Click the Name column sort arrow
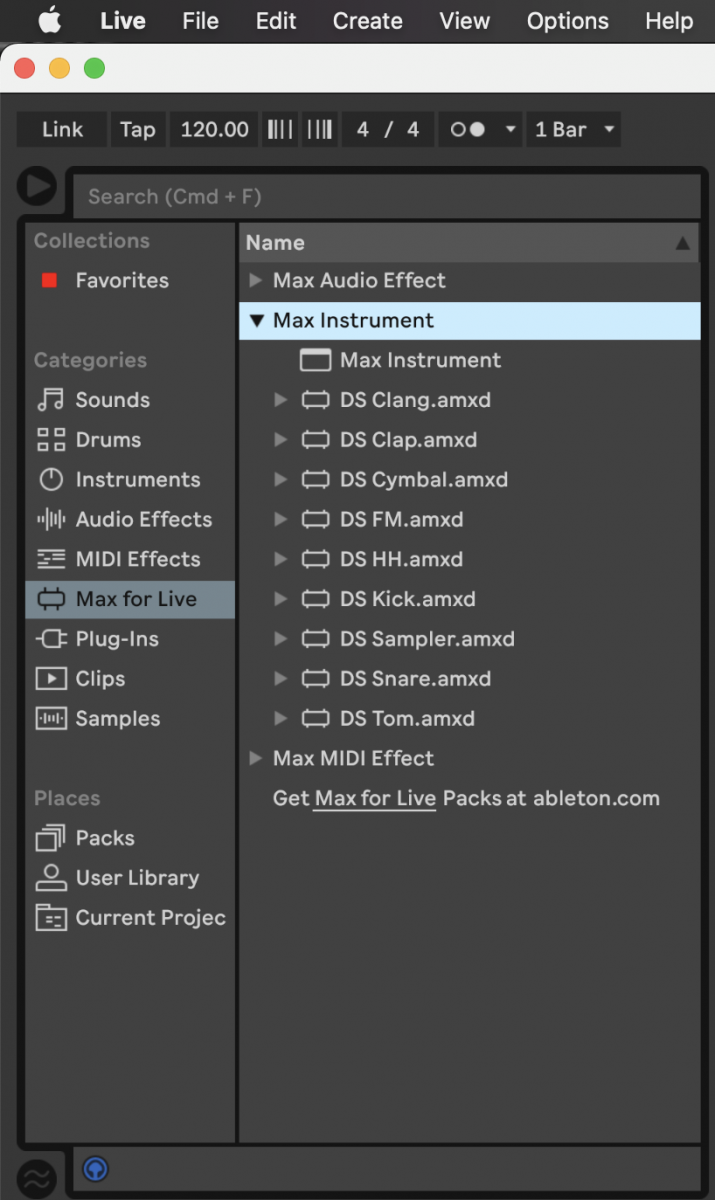 click(x=683, y=243)
